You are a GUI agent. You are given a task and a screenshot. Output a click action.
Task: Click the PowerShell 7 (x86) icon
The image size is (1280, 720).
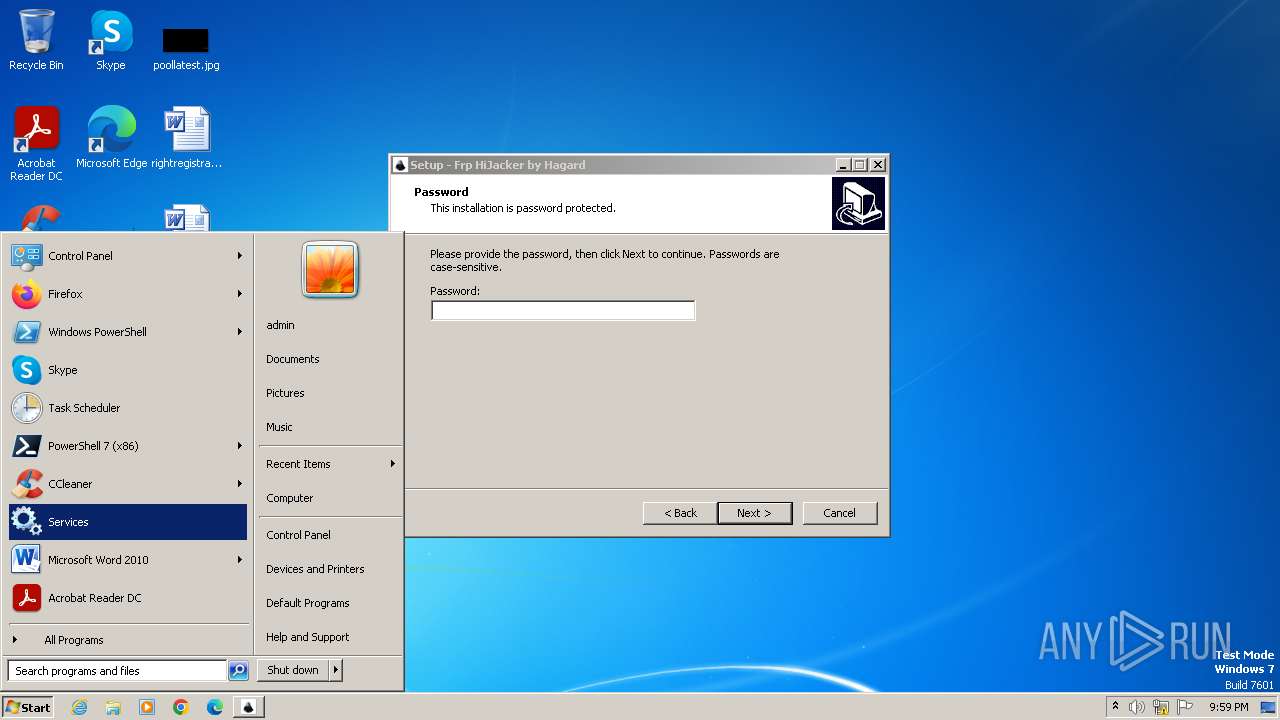coord(26,446)
